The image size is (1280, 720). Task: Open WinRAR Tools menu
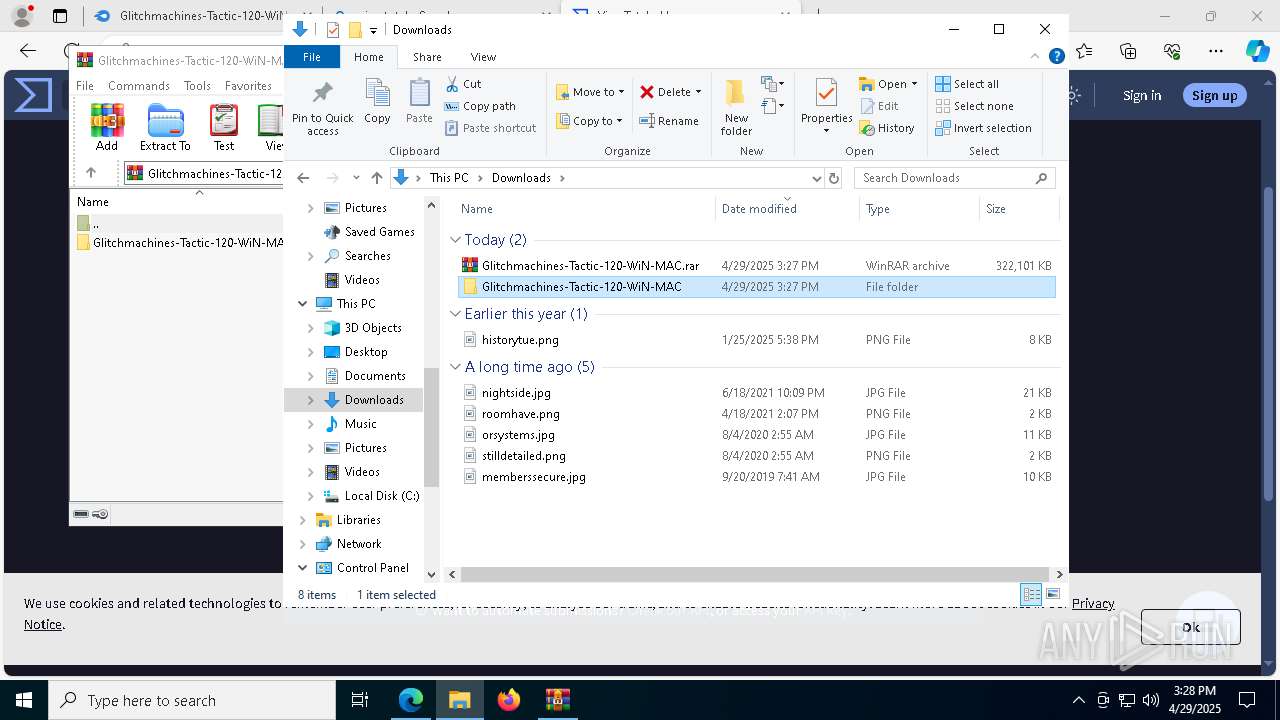[197, 86]
